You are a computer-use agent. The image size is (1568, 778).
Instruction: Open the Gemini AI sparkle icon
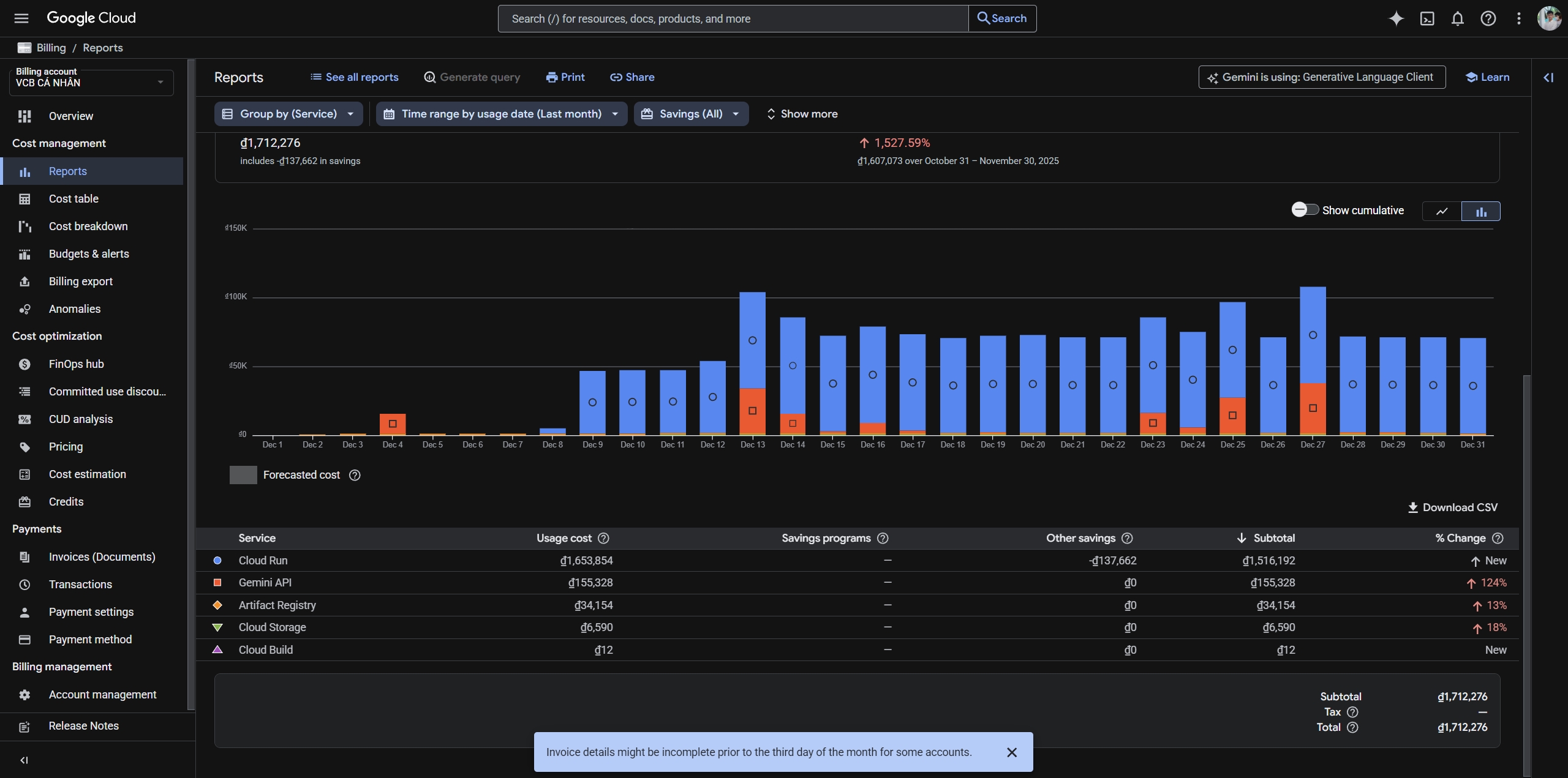click(x=1396, y=18)
